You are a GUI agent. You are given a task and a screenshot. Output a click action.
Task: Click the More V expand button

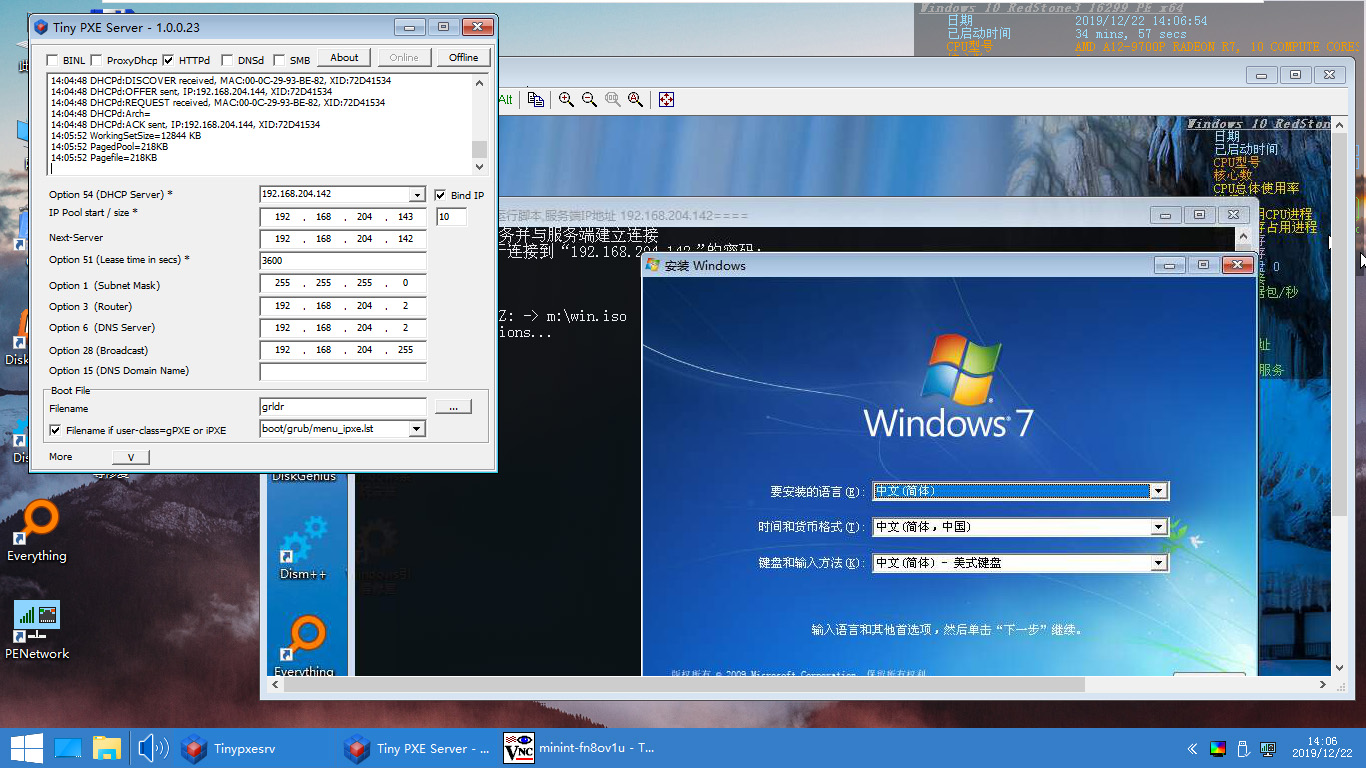pyautogui.click(x=130, y=456)
